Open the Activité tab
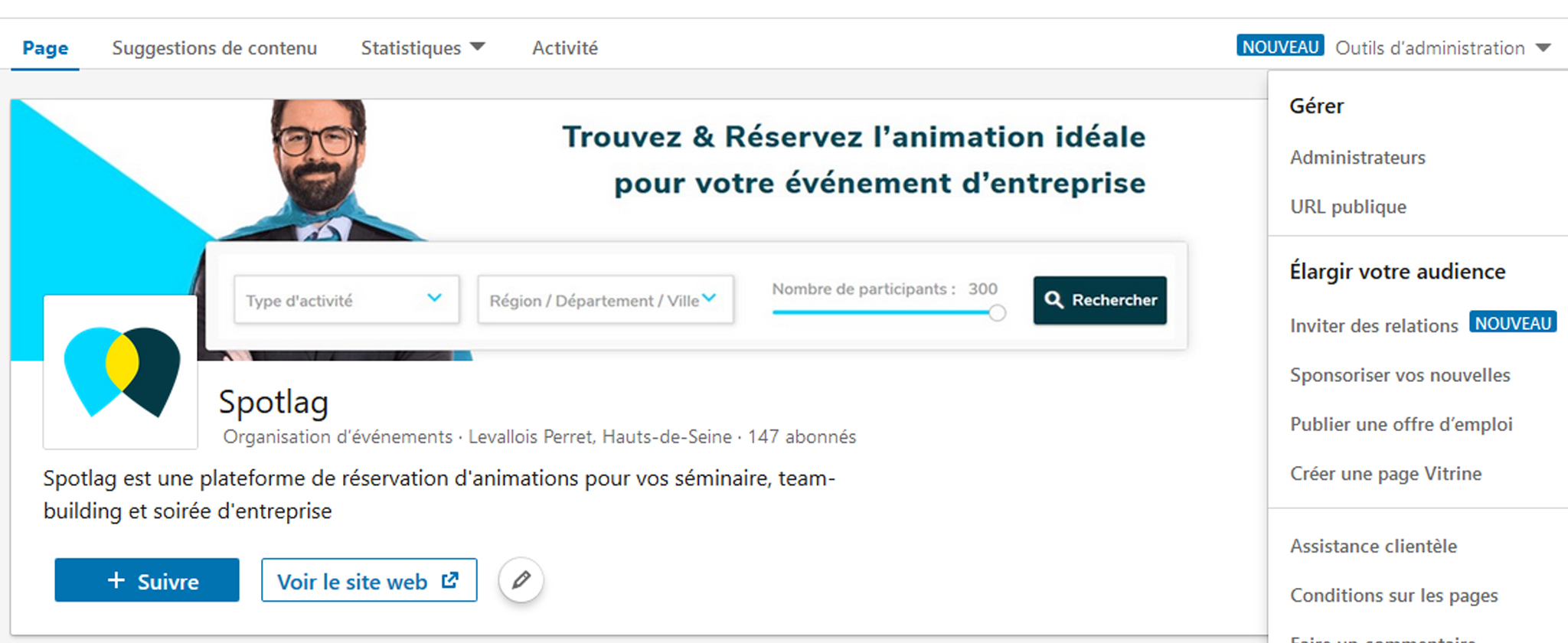 coord(565,48)
